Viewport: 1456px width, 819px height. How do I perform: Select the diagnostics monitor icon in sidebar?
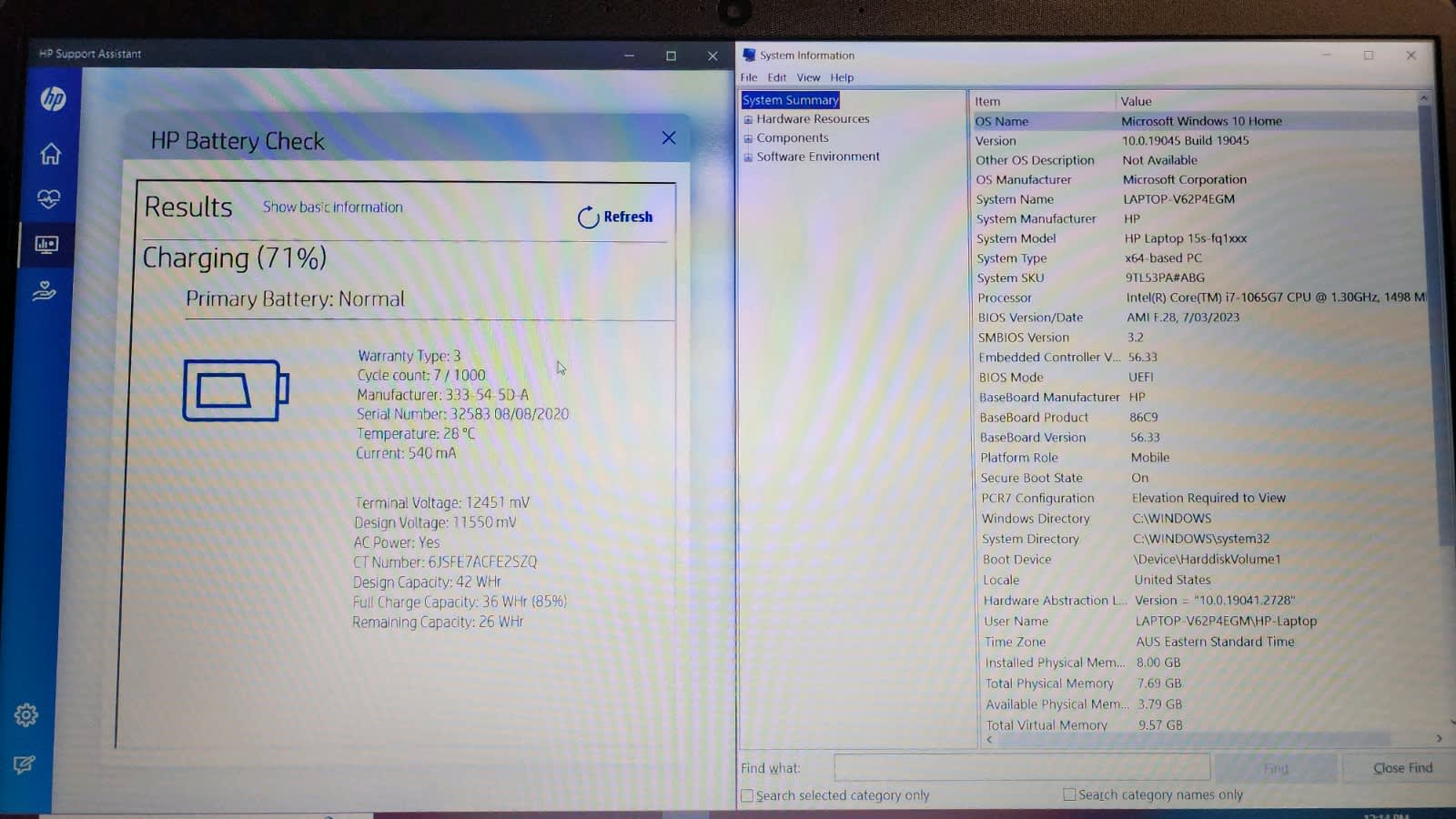pyautogui.click(x=46, y=245)
